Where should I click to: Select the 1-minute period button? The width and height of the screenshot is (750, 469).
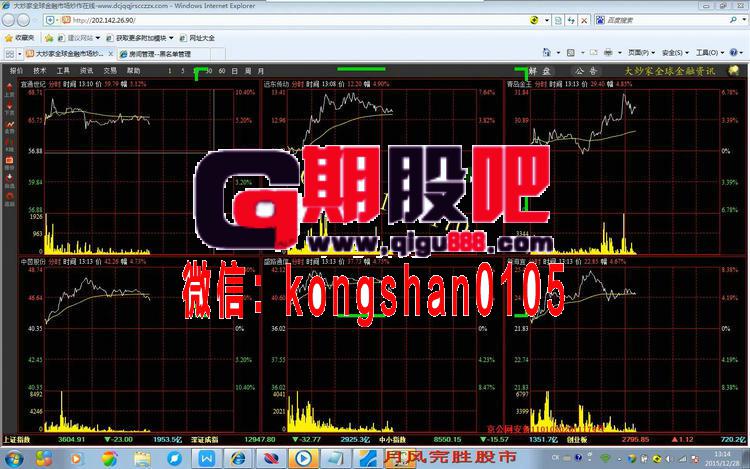coord(169,71)
